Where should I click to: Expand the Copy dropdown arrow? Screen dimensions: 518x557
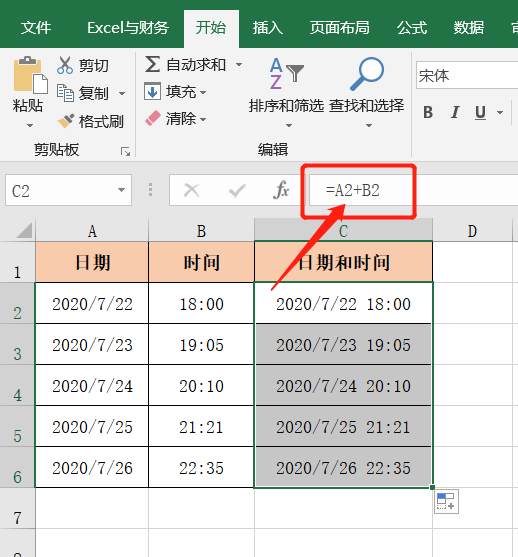pos(122,94)
